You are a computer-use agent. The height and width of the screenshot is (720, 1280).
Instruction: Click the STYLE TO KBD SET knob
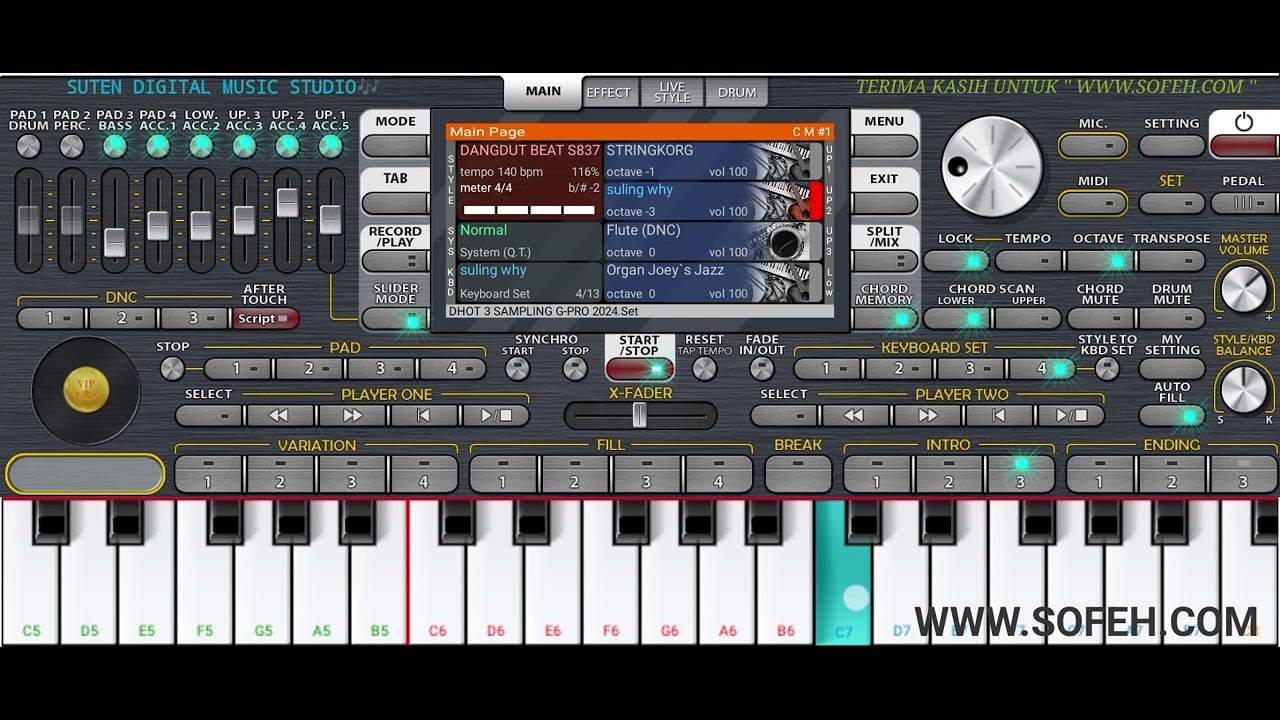[x=1107, y=369]
